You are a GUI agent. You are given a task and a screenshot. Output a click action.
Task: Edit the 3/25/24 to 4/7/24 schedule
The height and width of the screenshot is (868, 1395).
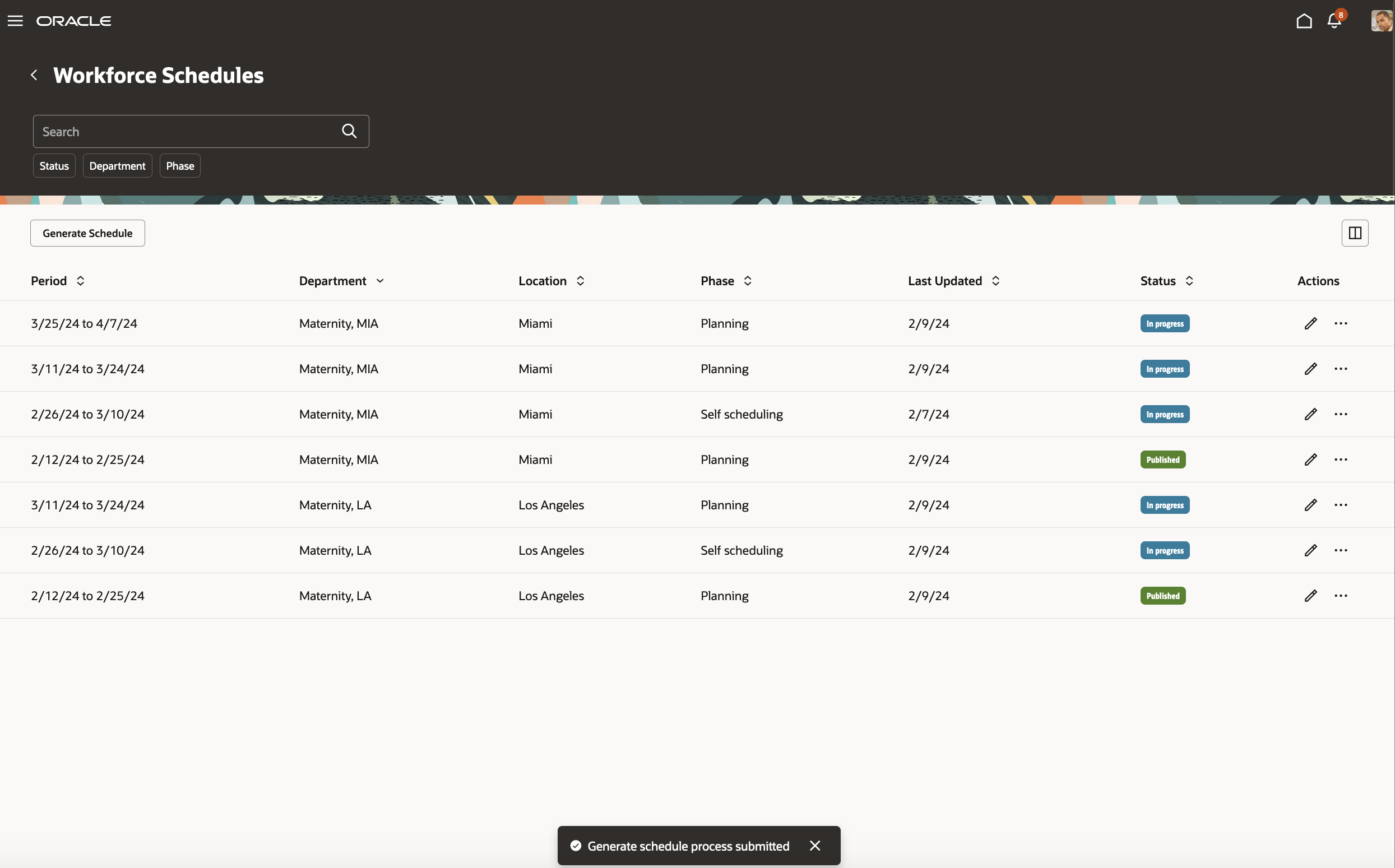coord(1310,324)
